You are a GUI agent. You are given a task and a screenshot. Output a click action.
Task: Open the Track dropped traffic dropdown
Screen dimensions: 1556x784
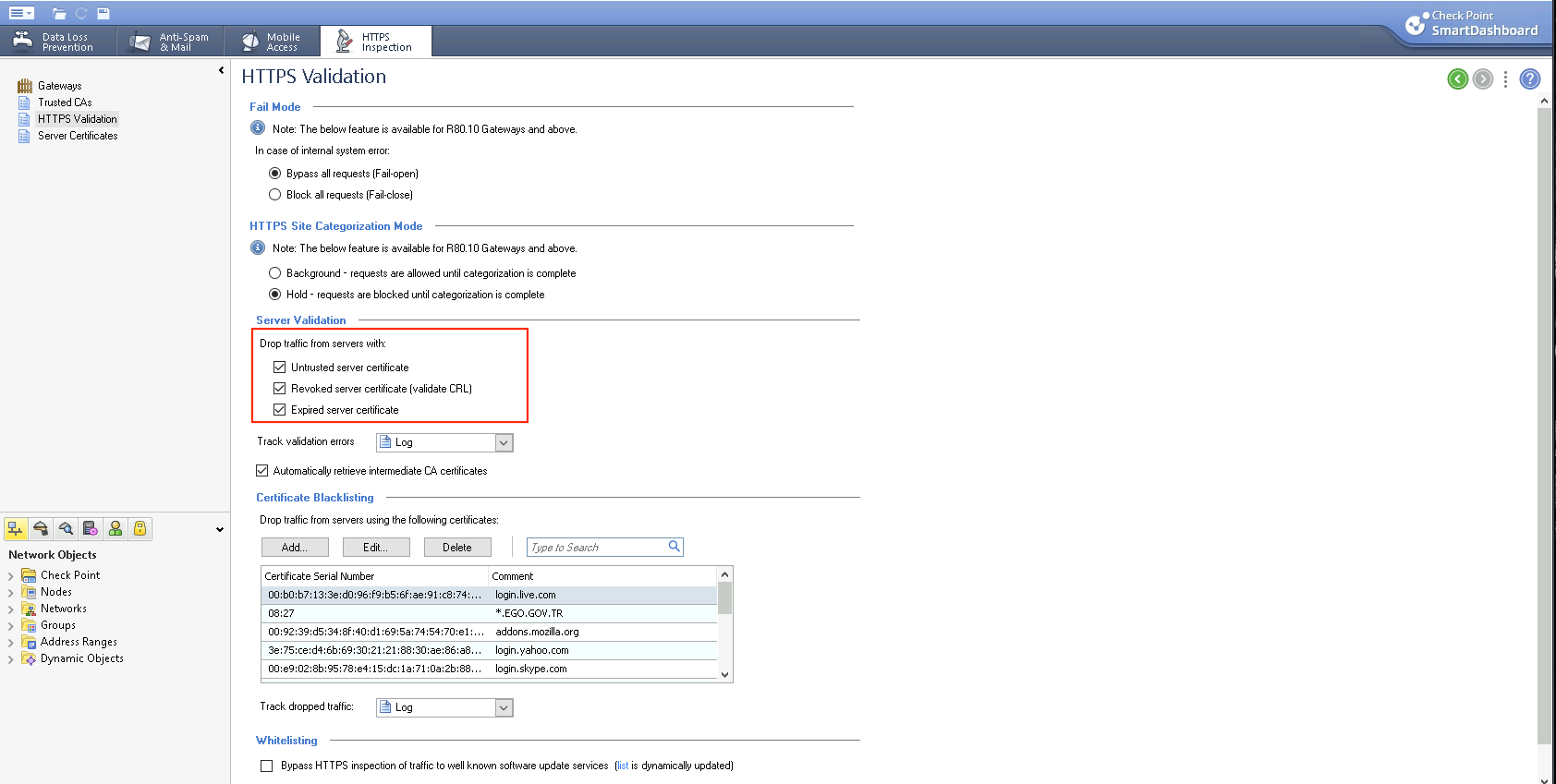click(x=504, y=707)
